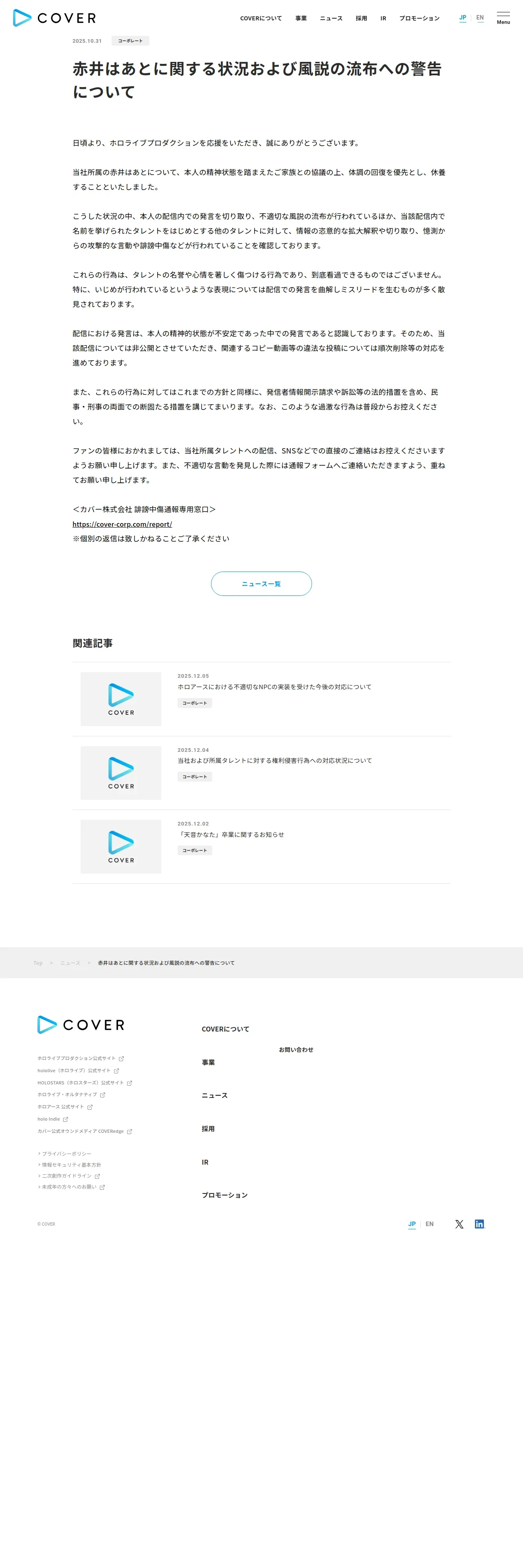Screen dimensions: 523x1568
Task: Open ニュース in the header nav
Action: click(x=331, y=18)
